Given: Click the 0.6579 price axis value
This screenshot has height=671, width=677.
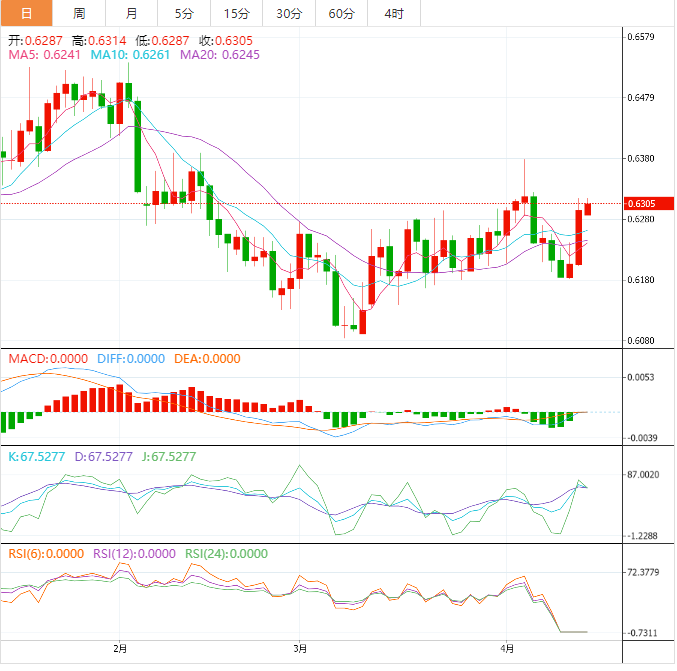Looking at the screenshot, I should point(641,37).
